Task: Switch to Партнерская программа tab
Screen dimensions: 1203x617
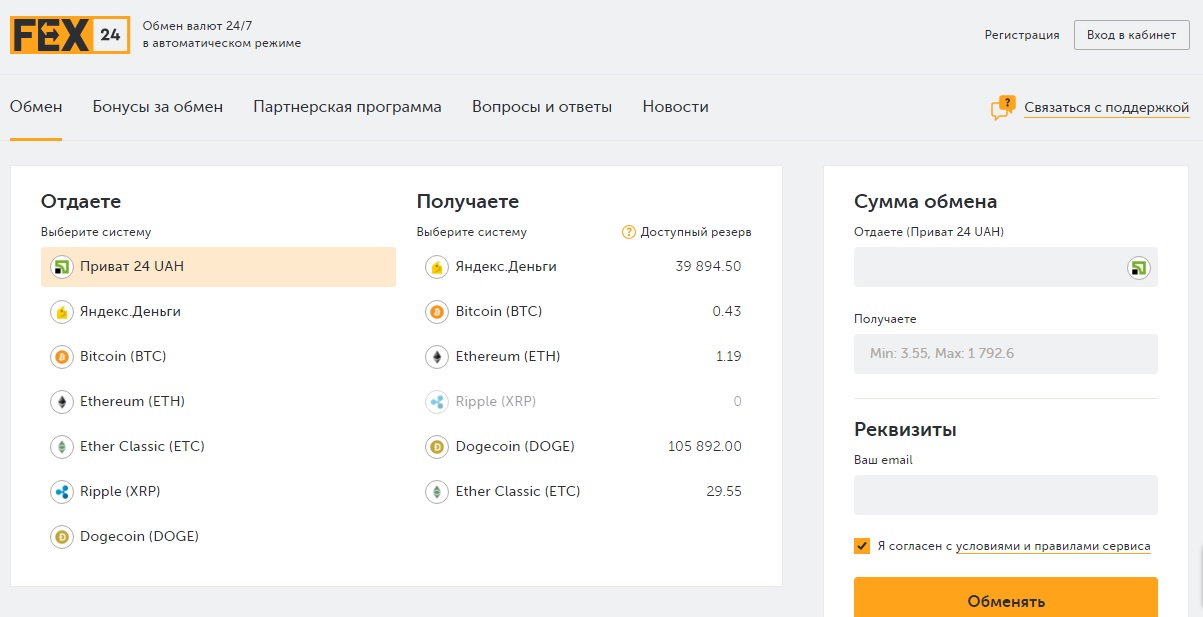Action: pos(347,107)
